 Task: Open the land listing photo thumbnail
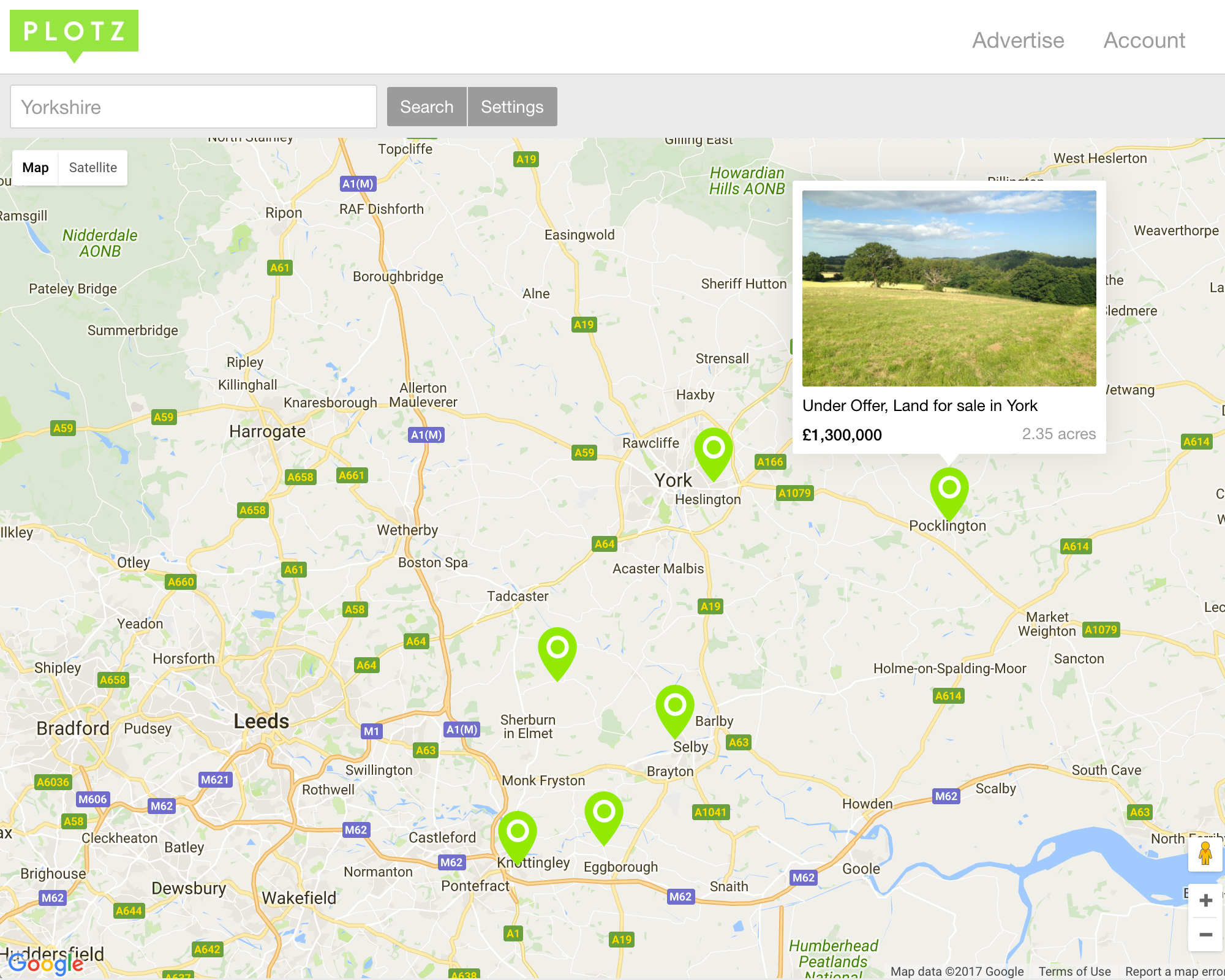point(949,288)
